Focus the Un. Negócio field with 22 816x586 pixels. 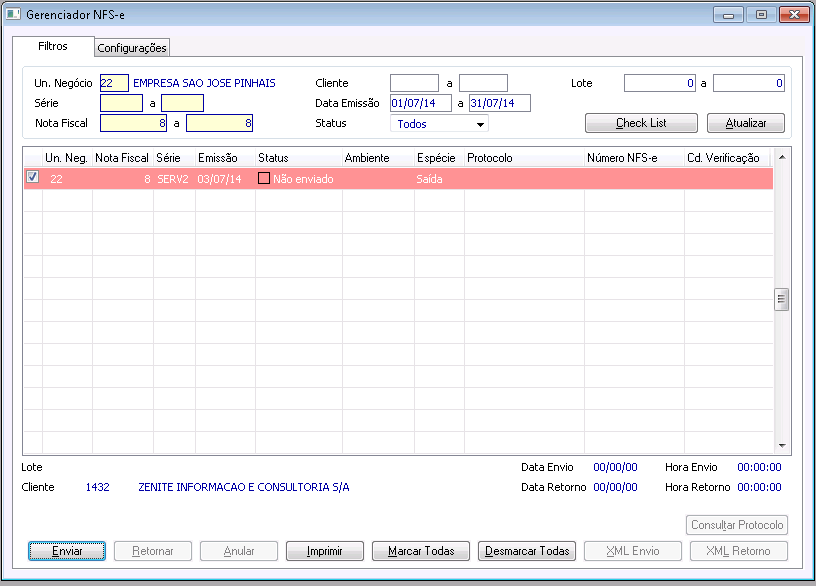(114, 83)
